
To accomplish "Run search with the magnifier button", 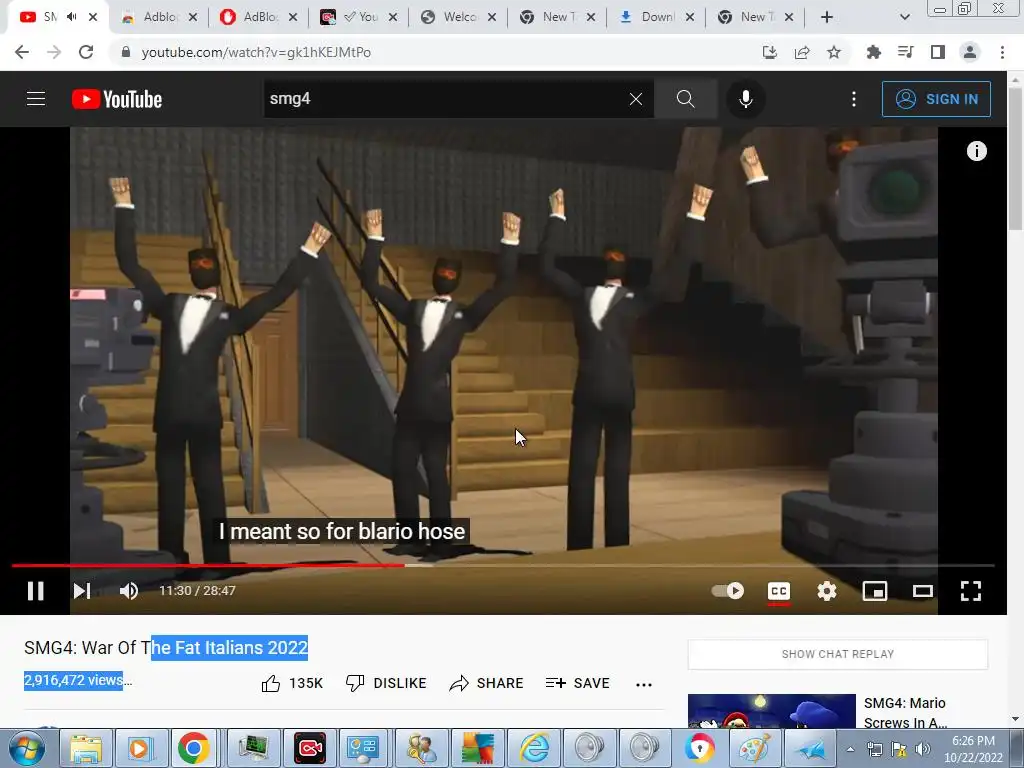I will coord(686,99).
